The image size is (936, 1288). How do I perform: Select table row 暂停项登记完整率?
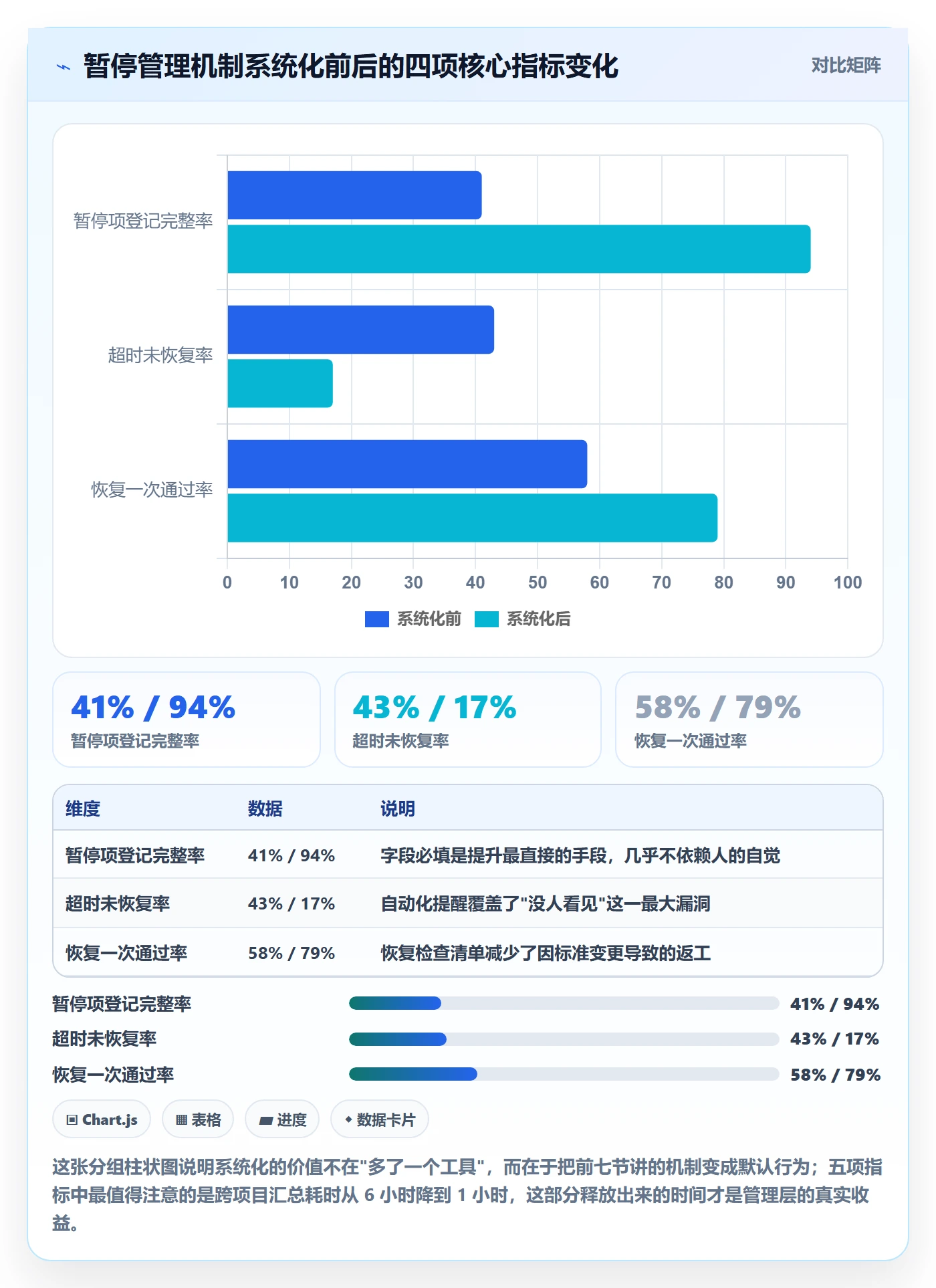pos(468,855)
